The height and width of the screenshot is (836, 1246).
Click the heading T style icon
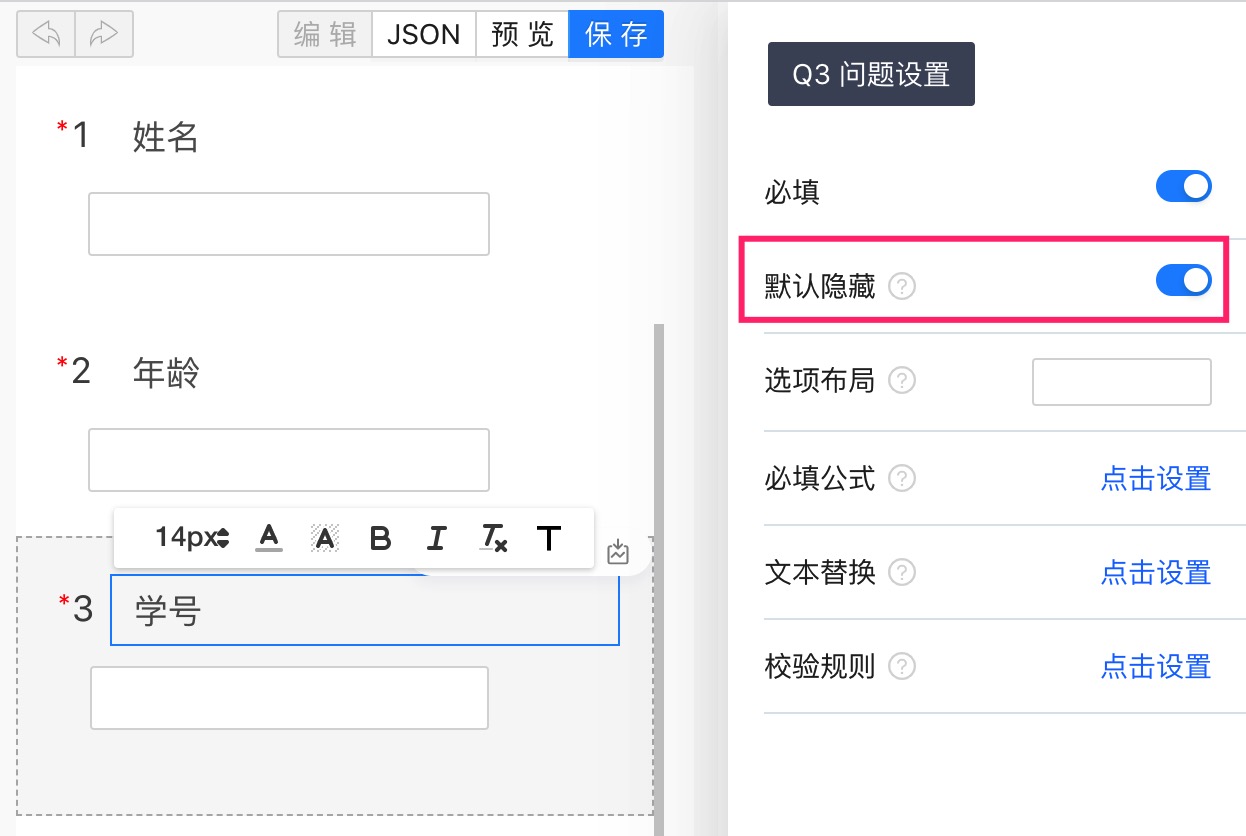tap(549, 538)
